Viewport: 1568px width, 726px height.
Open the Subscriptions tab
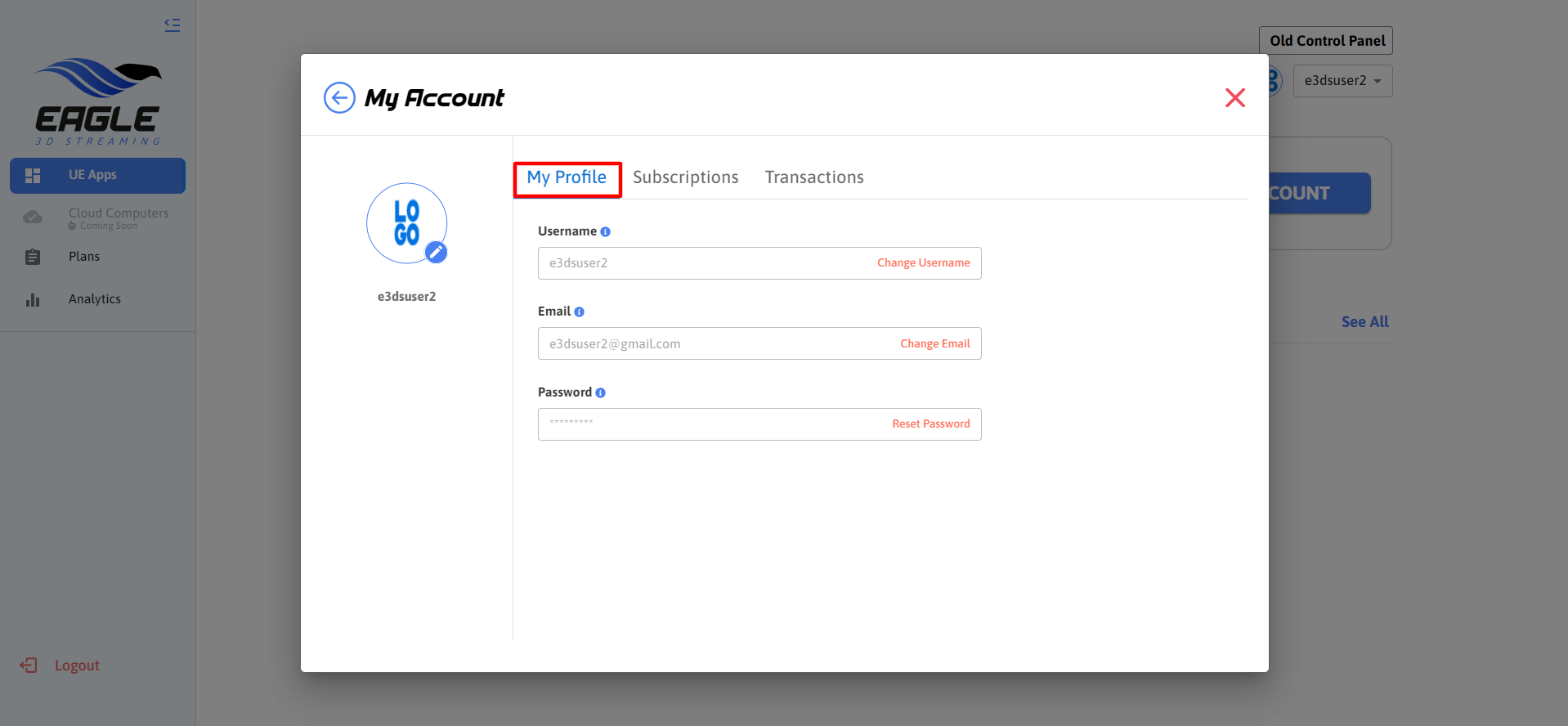point(685,178)
